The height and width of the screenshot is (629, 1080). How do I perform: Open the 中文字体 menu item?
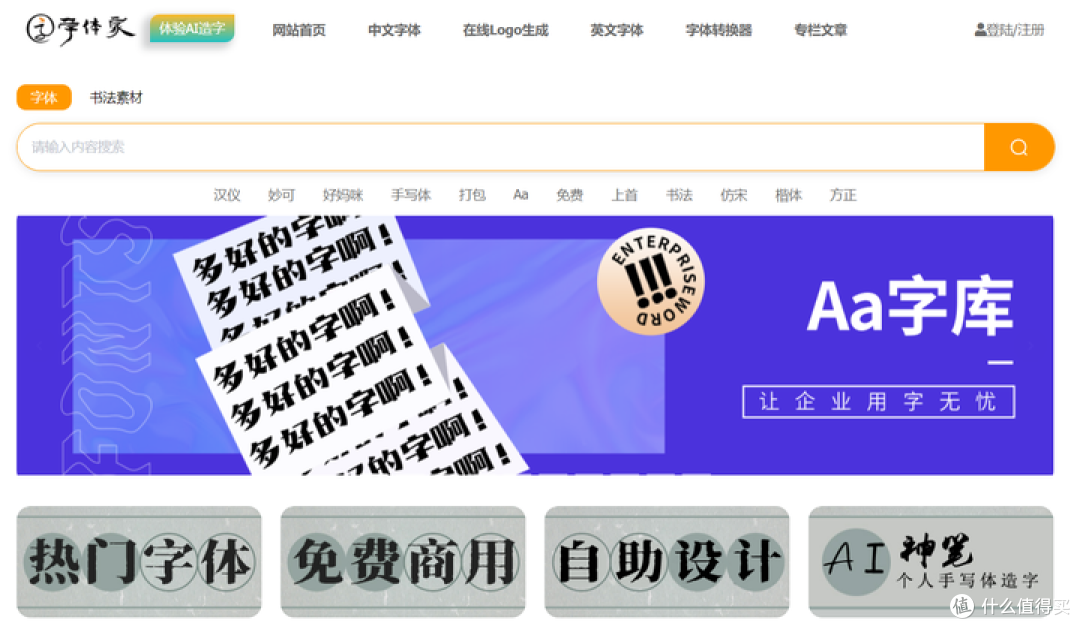(x=394, y=30)
